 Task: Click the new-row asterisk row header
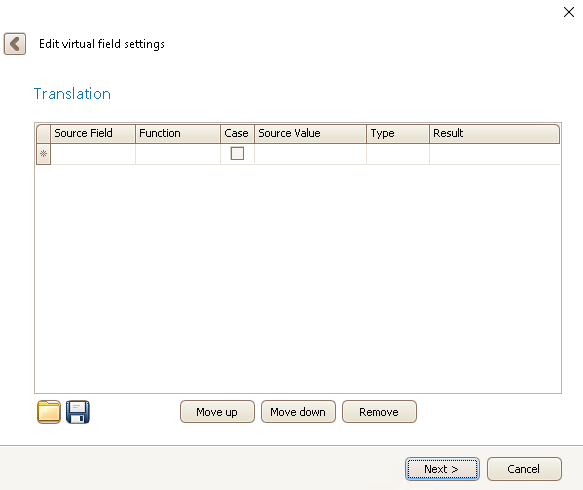pyautogui.click(x=44, y=154)
